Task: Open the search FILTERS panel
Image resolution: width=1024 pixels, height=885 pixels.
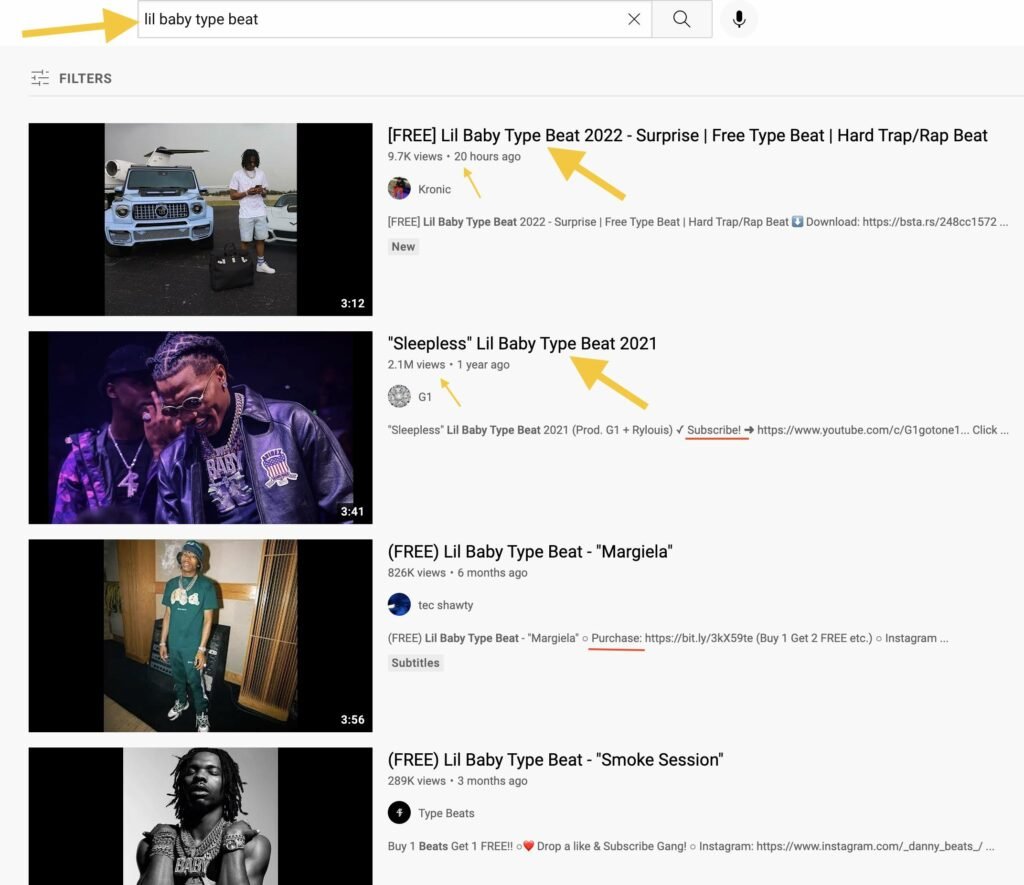Action: coord(72,78)
